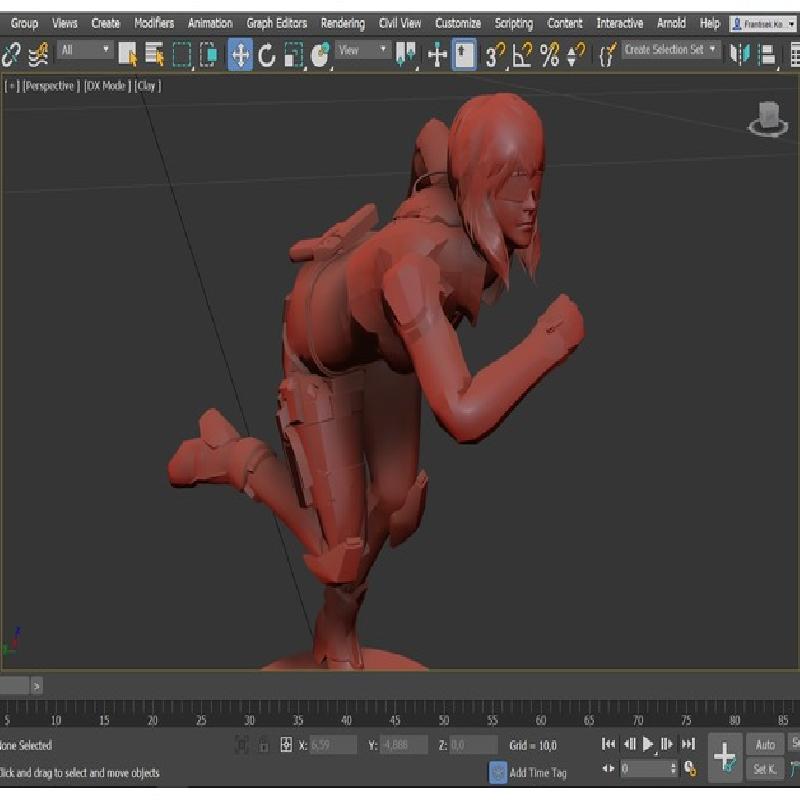Choose the Rectangular Selection Region tool
The image size is (800, 800).
coord(182,55)
